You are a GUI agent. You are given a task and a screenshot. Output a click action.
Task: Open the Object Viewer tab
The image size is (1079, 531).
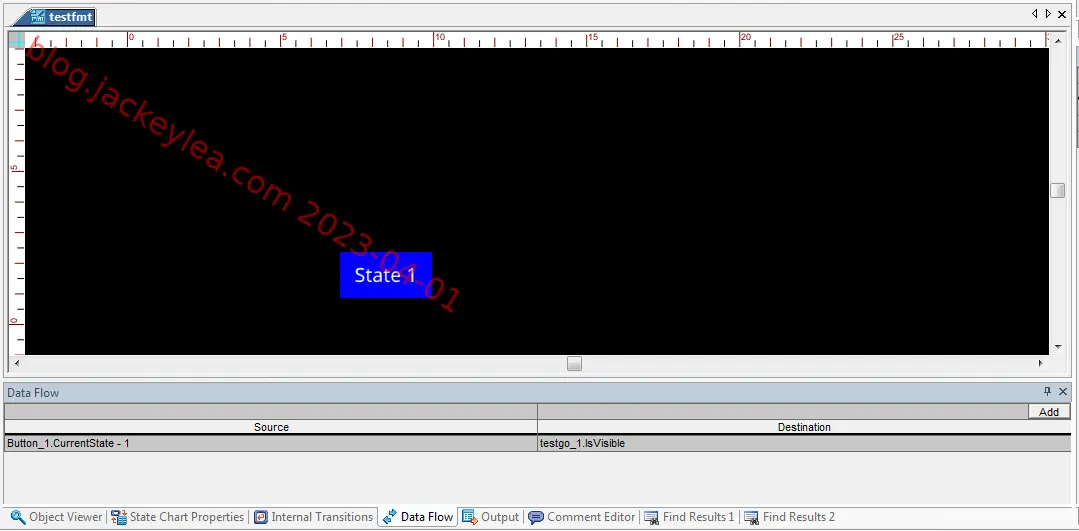(x=56, y=517)
